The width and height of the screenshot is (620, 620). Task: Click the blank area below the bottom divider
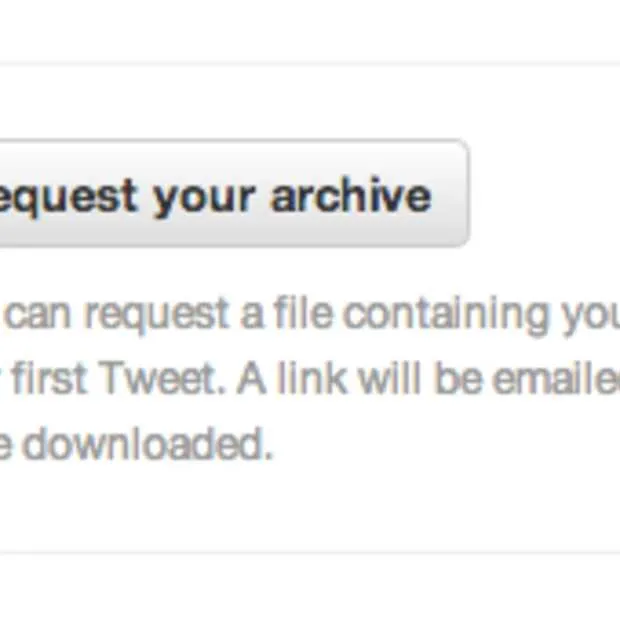tap(310, 590)
